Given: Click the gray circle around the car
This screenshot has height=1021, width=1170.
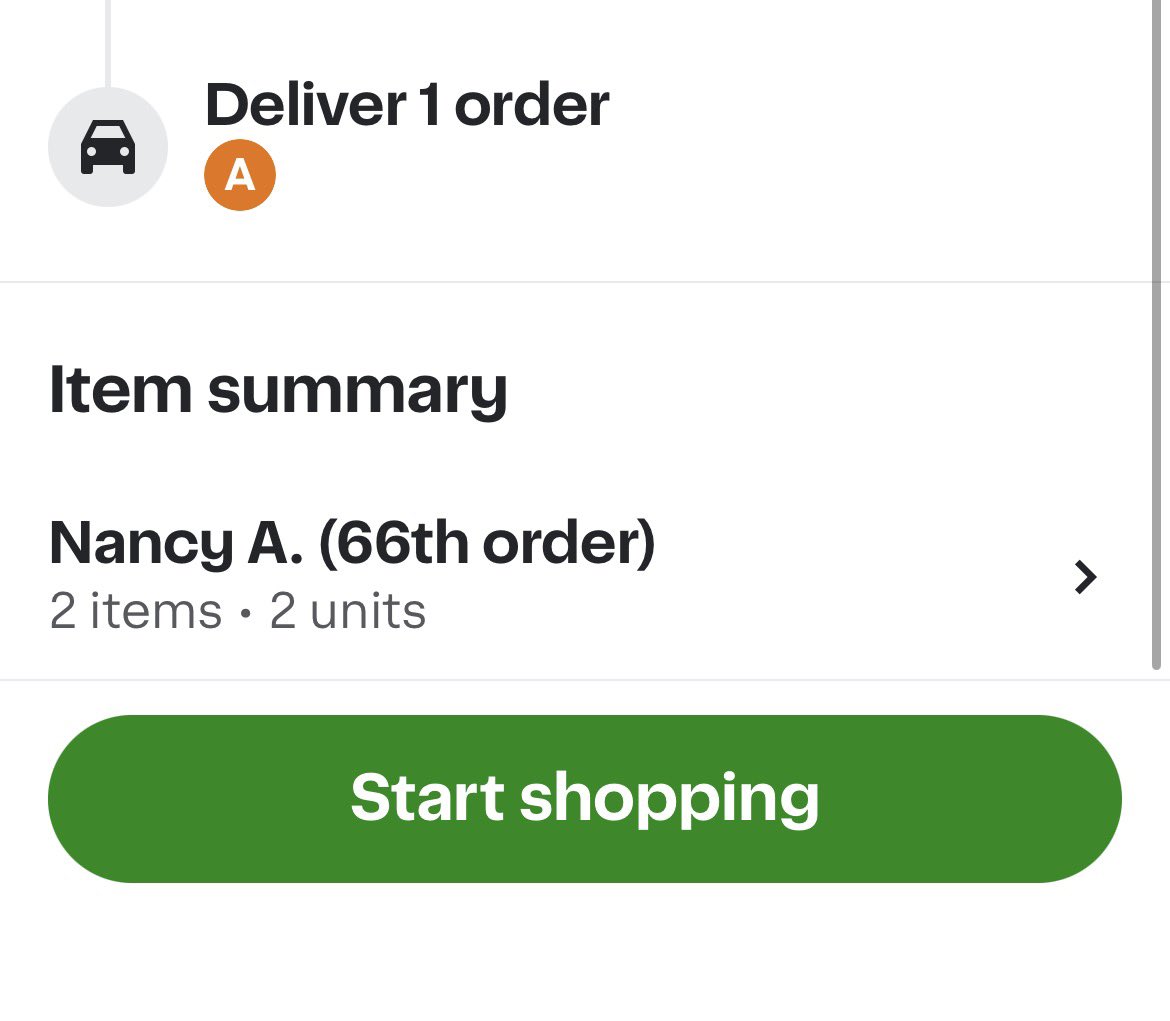Looking at the screenshot, I should tap(108, 147).
